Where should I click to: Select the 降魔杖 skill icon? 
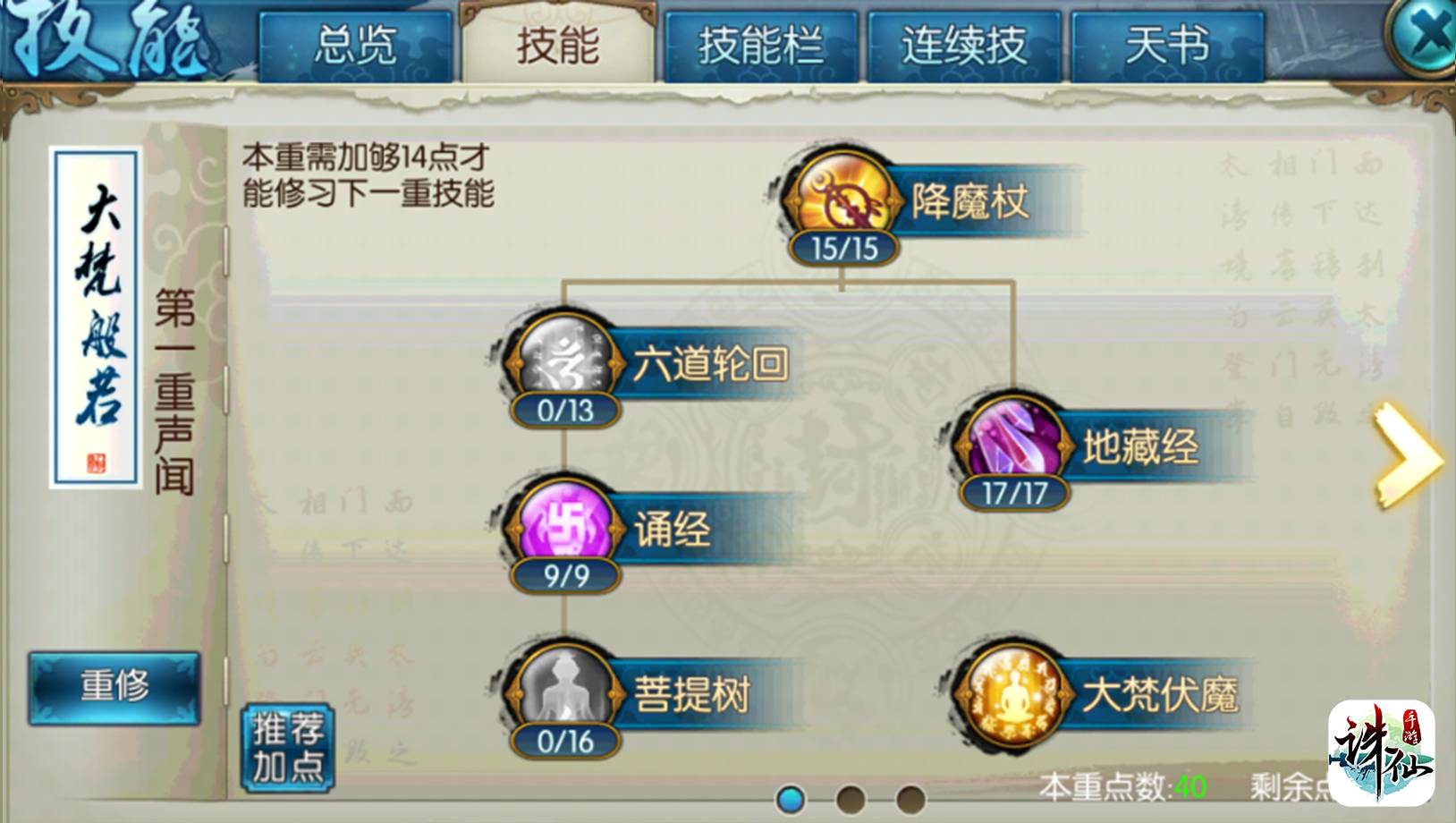(x=842, y=197)
